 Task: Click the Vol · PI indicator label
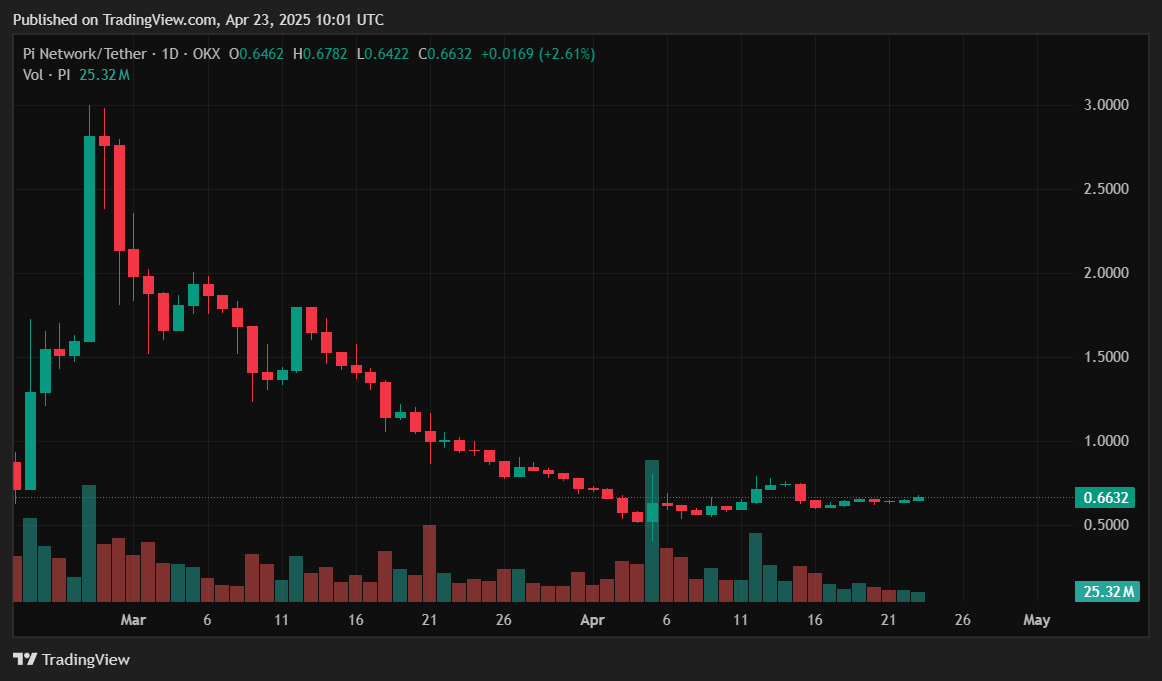(x=48, y=74)
